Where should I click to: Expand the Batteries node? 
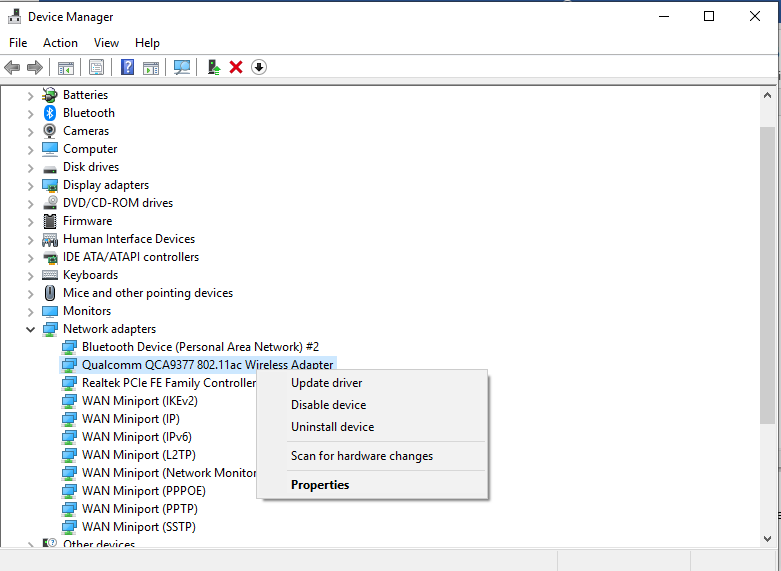point(30,96)
